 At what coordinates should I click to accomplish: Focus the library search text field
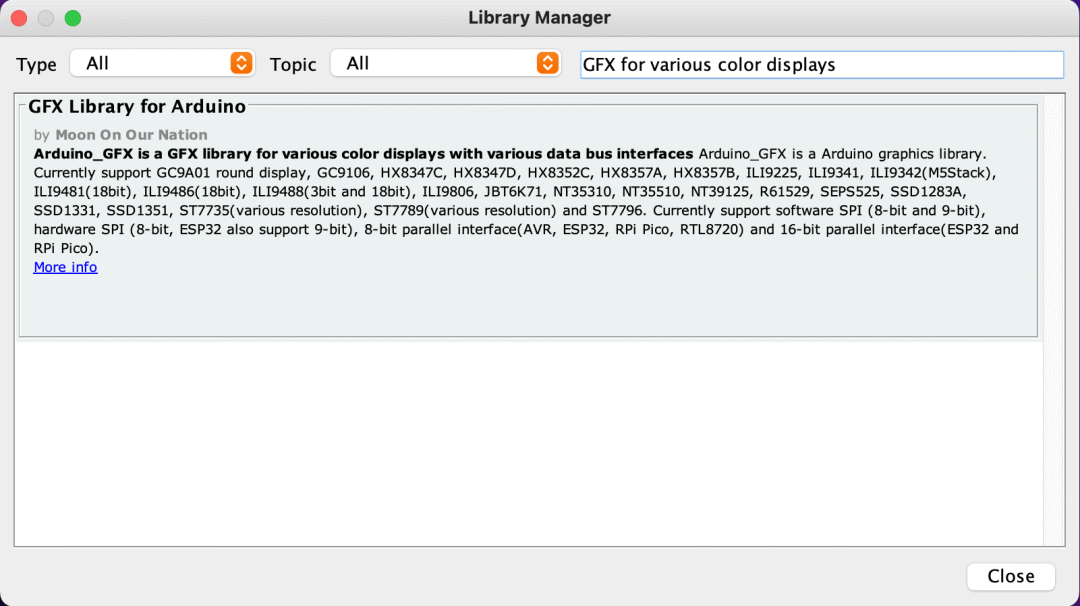tap(822, 65)
